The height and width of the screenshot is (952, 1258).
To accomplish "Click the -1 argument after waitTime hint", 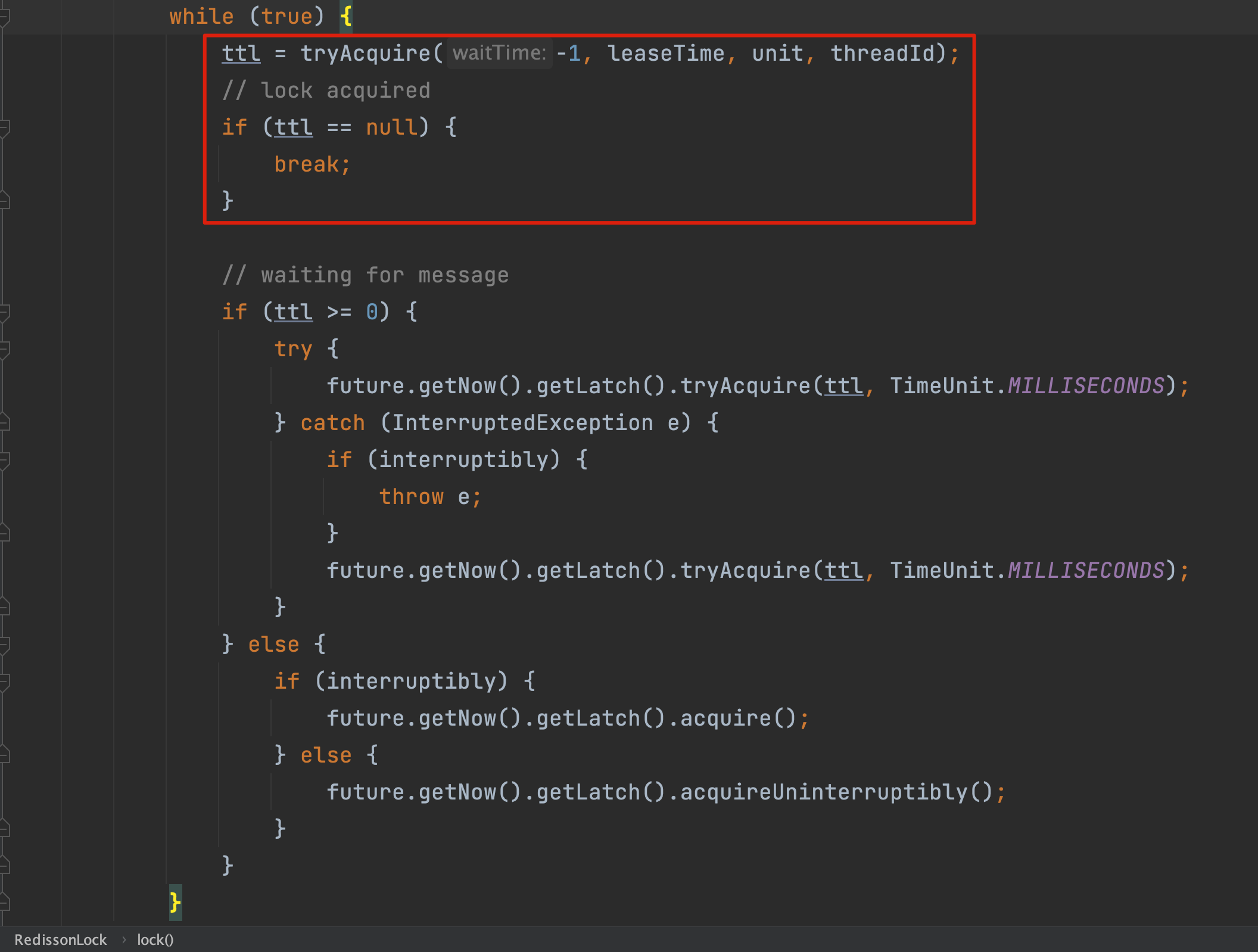I will coord(568,54).
